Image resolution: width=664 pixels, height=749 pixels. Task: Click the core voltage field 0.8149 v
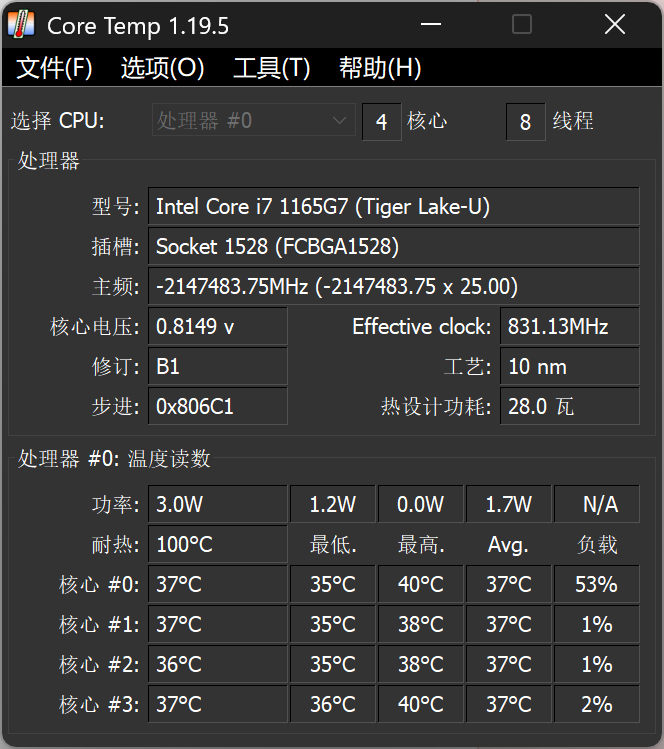[x=217, y=327]
